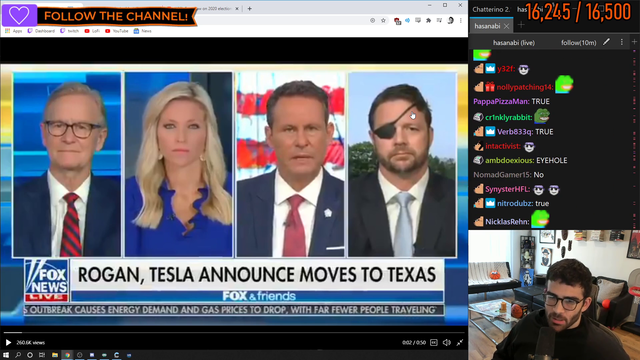
Task: Open the Chrome extensions puzzle icon
Action: coord(429,20)
